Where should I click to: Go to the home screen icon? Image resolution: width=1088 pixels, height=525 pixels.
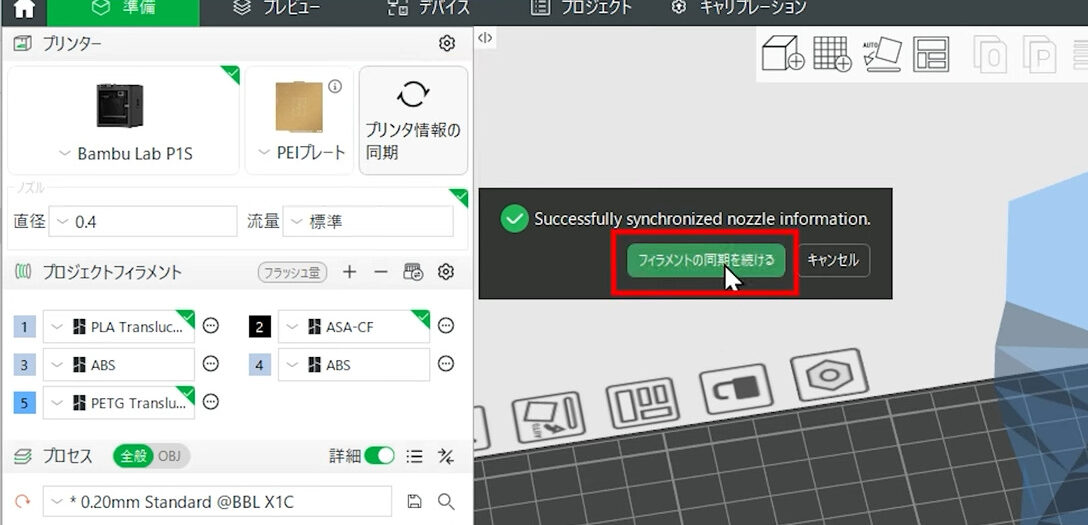coord(24,8)
